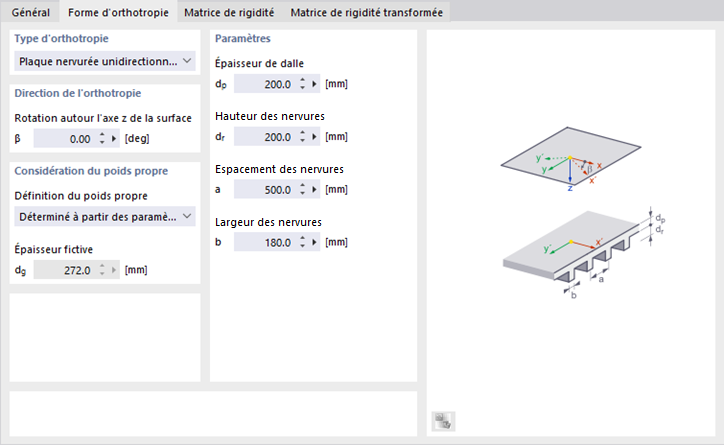Click the rib spacing a spinner arrows
The width and height of the screenshot is (724, 445).
302,189
